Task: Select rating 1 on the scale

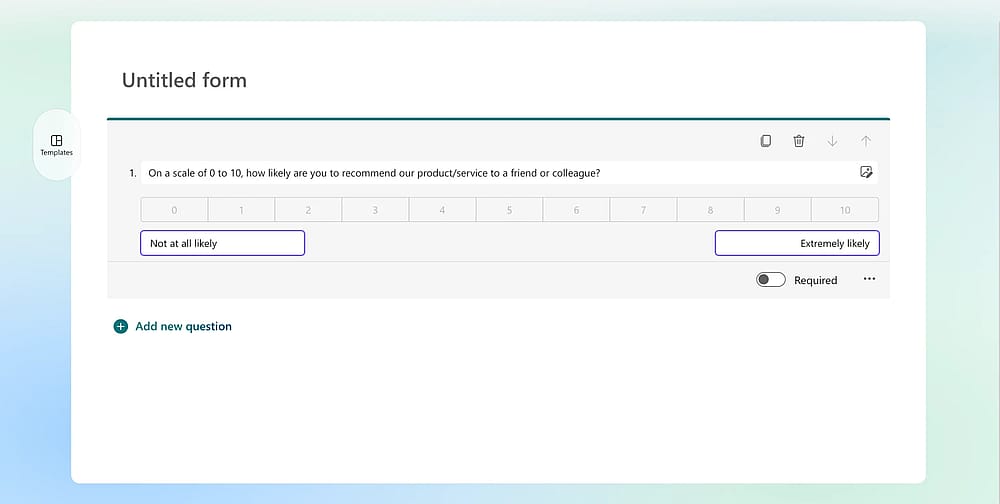Action: click(241, 210)
